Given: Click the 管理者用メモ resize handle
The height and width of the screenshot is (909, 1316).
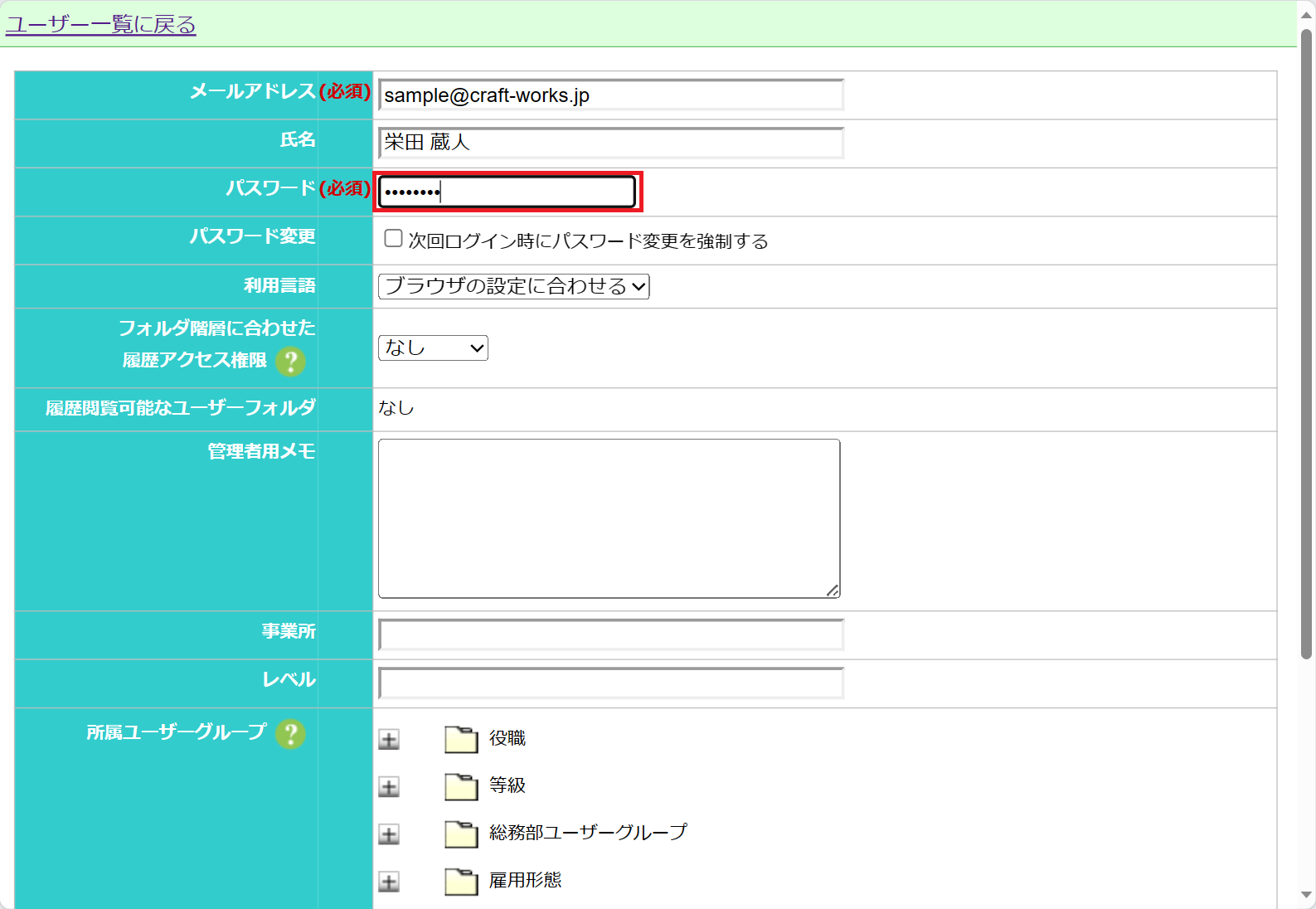Looking at the screenshot, I should pos(833,590).
